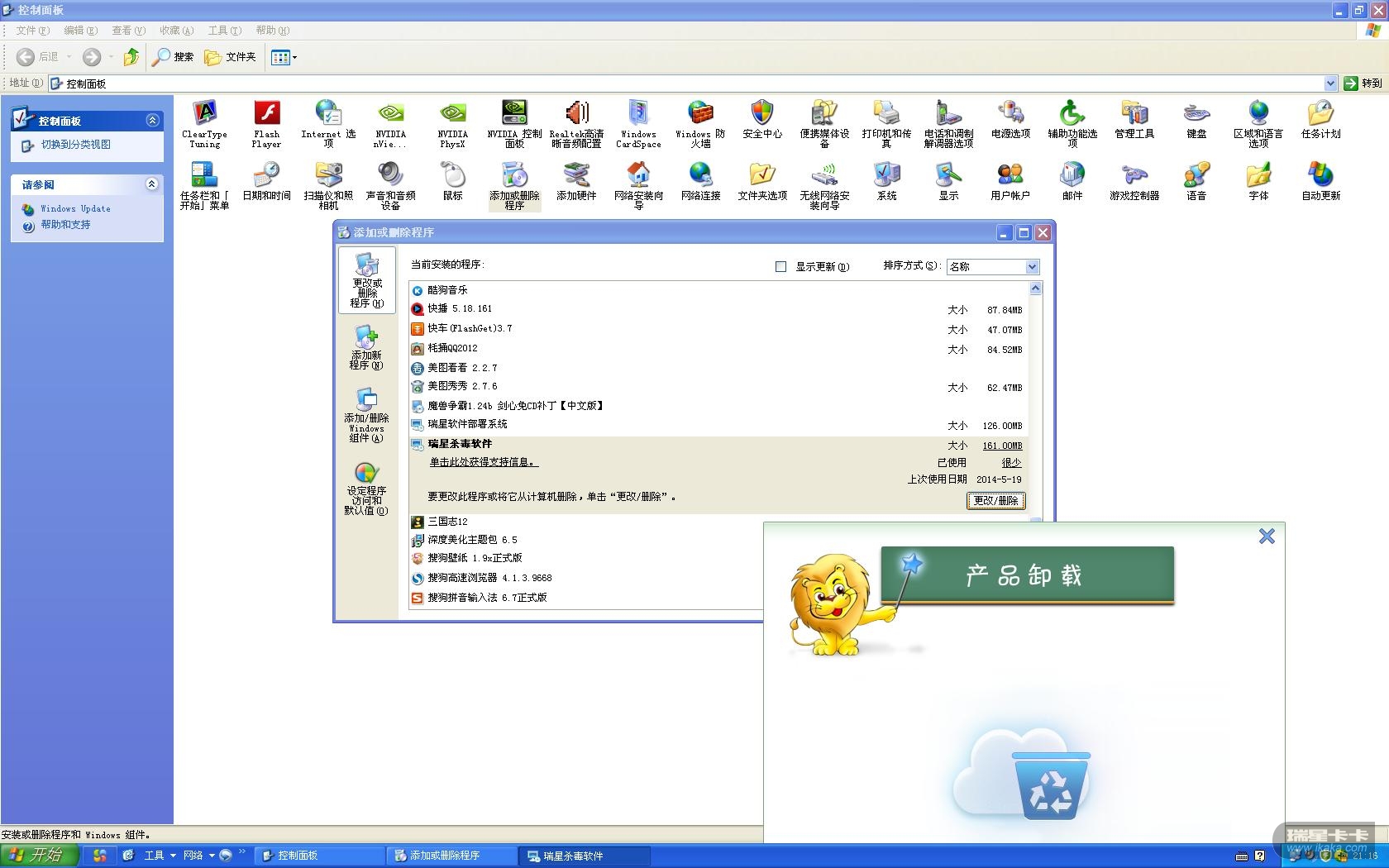Open the address bar dropdown arrow

1330,83
